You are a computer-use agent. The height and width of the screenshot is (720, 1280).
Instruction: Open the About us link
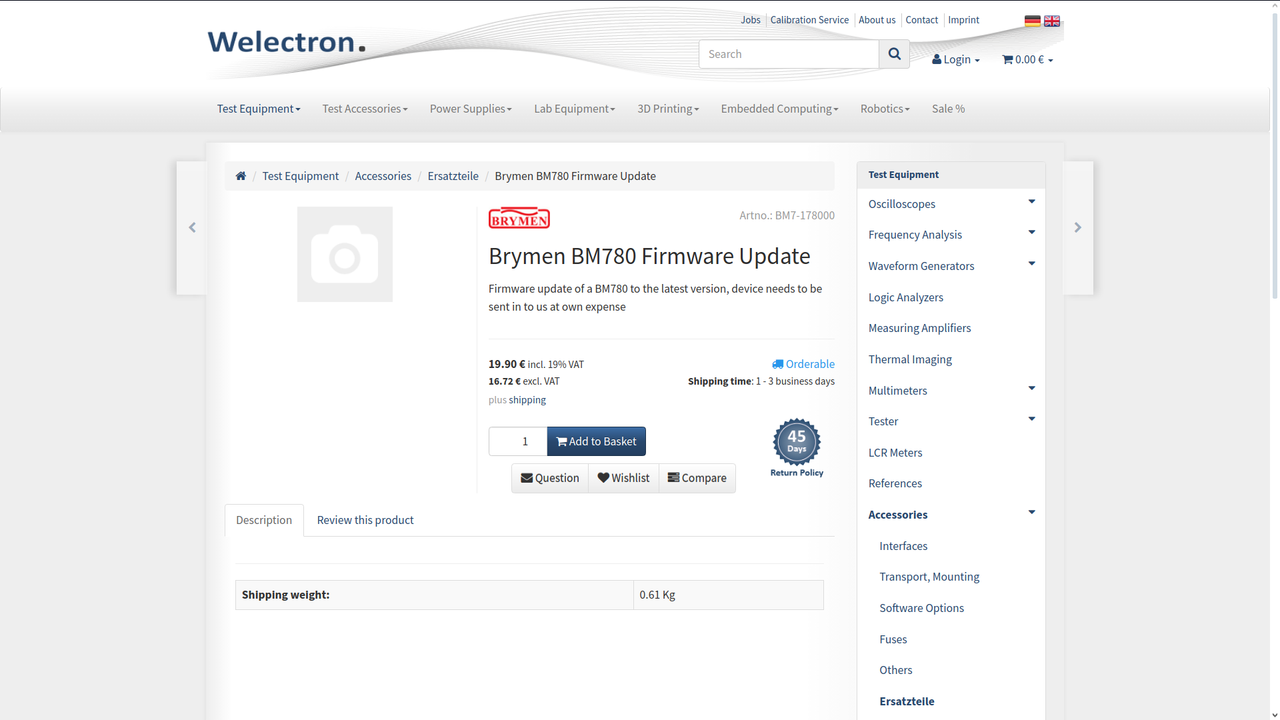tap(877, 20)
